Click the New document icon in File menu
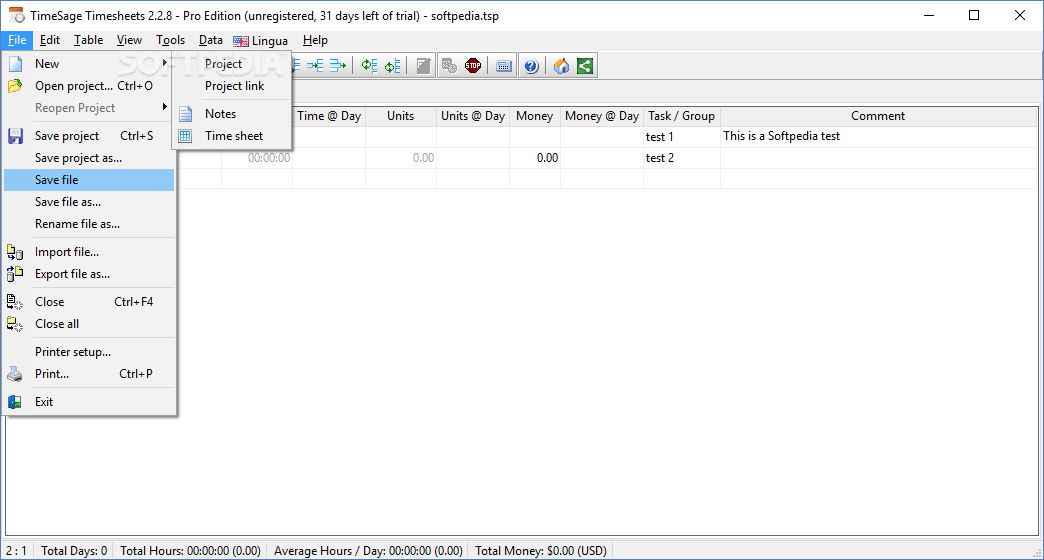 click(x=15, y=64)
